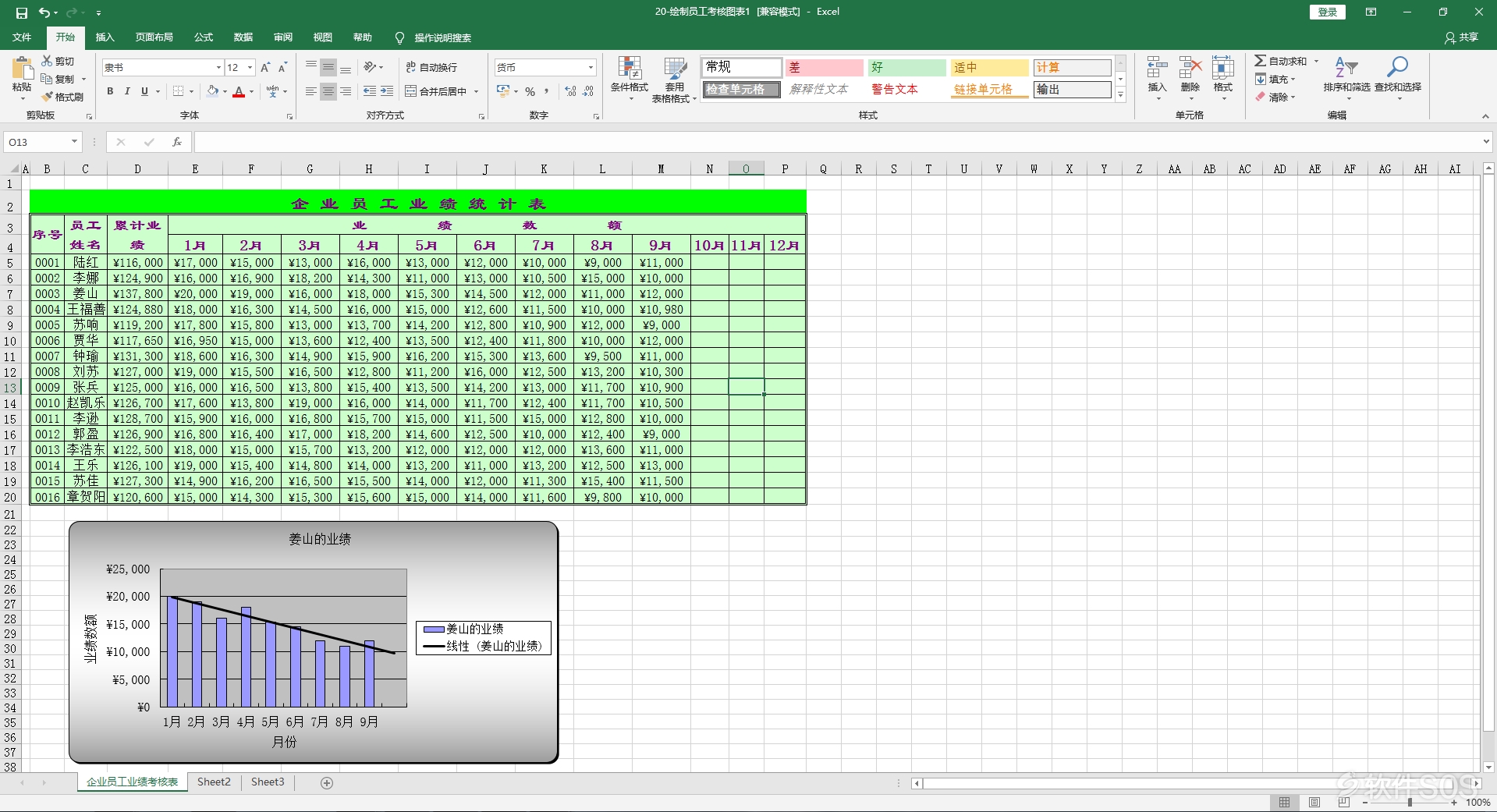Expand the cell styles gallery
This screenshot has height=812, width=1497.
click(1120, 94)
